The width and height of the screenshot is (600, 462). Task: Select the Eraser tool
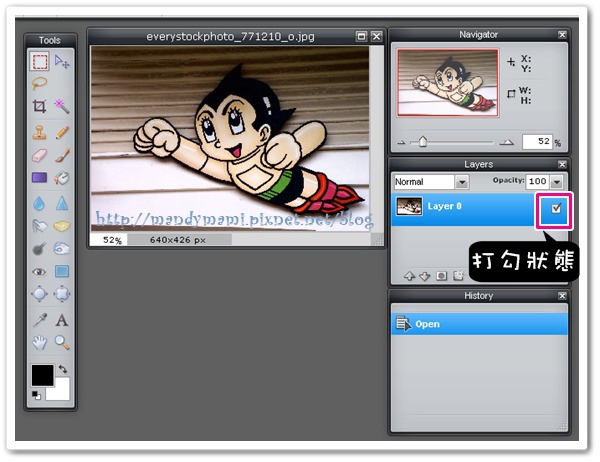pyautogui.click(x=40, y=155)
